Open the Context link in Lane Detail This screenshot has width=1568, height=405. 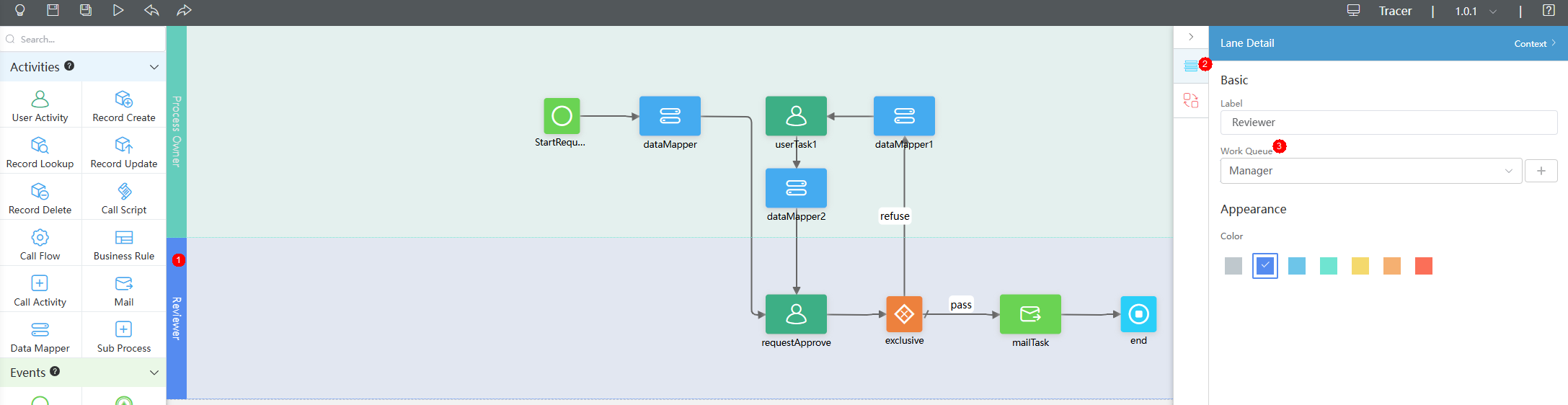coord(1535,43)
